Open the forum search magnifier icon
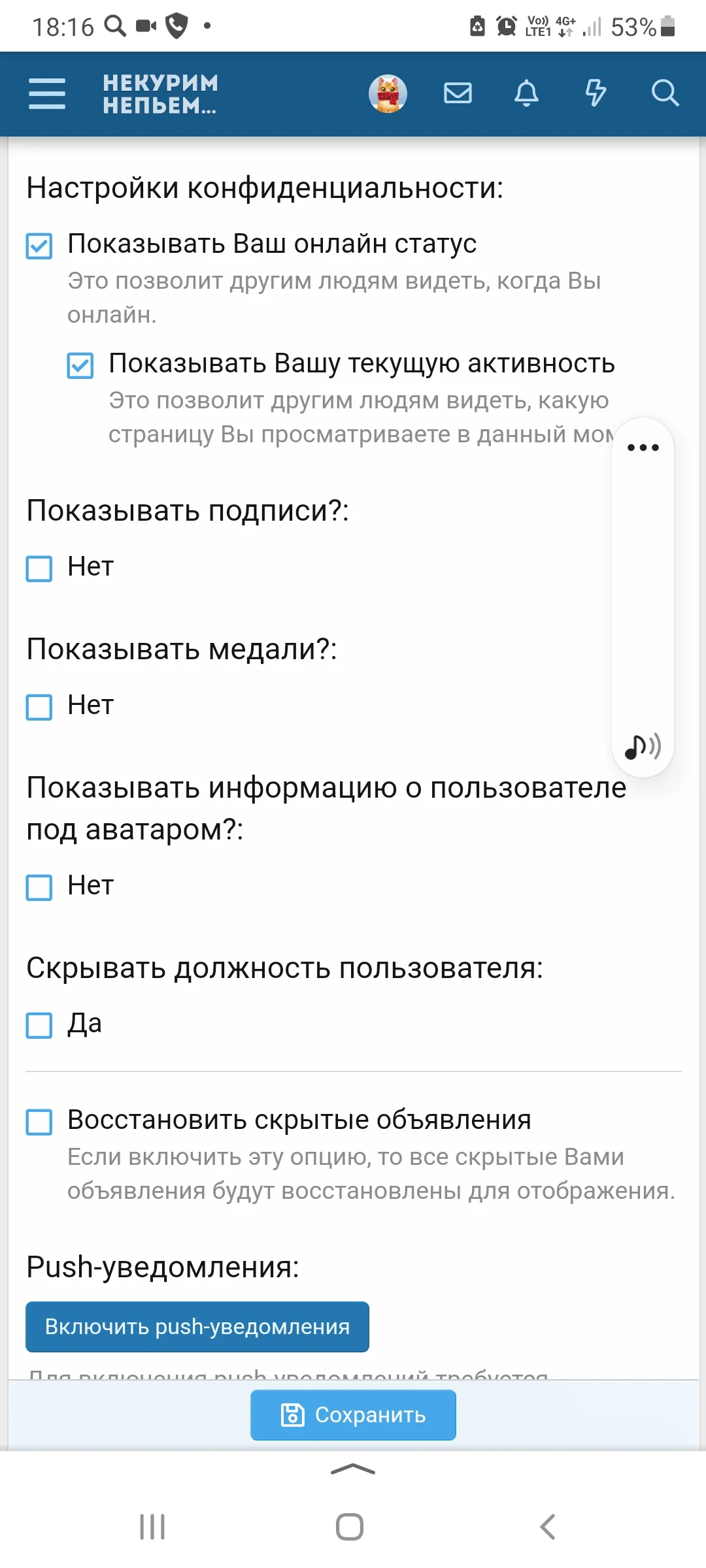The width and height of the screenshot is (706, 1568). click(x=665, y=93)
